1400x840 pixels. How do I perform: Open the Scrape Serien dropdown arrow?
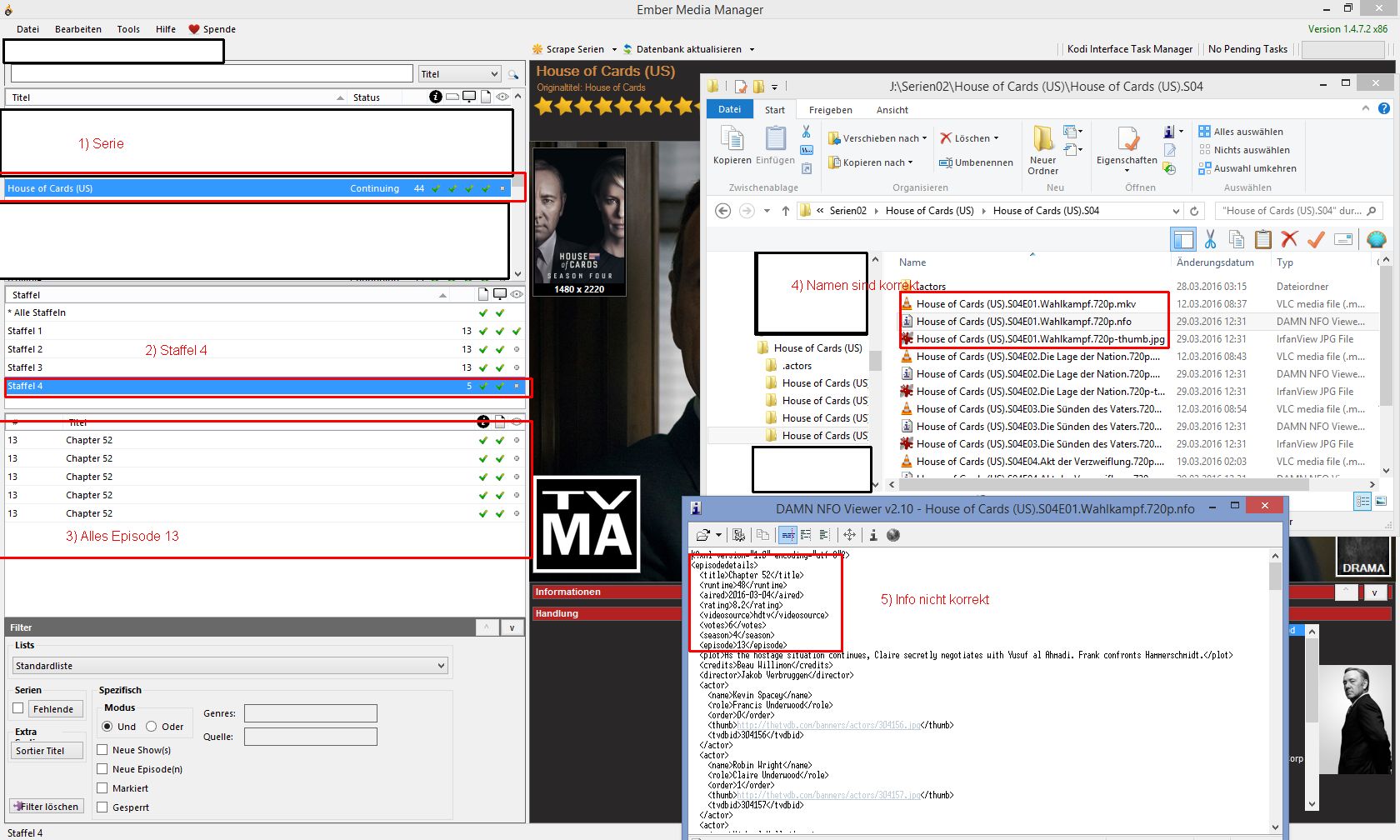[614, 49]
